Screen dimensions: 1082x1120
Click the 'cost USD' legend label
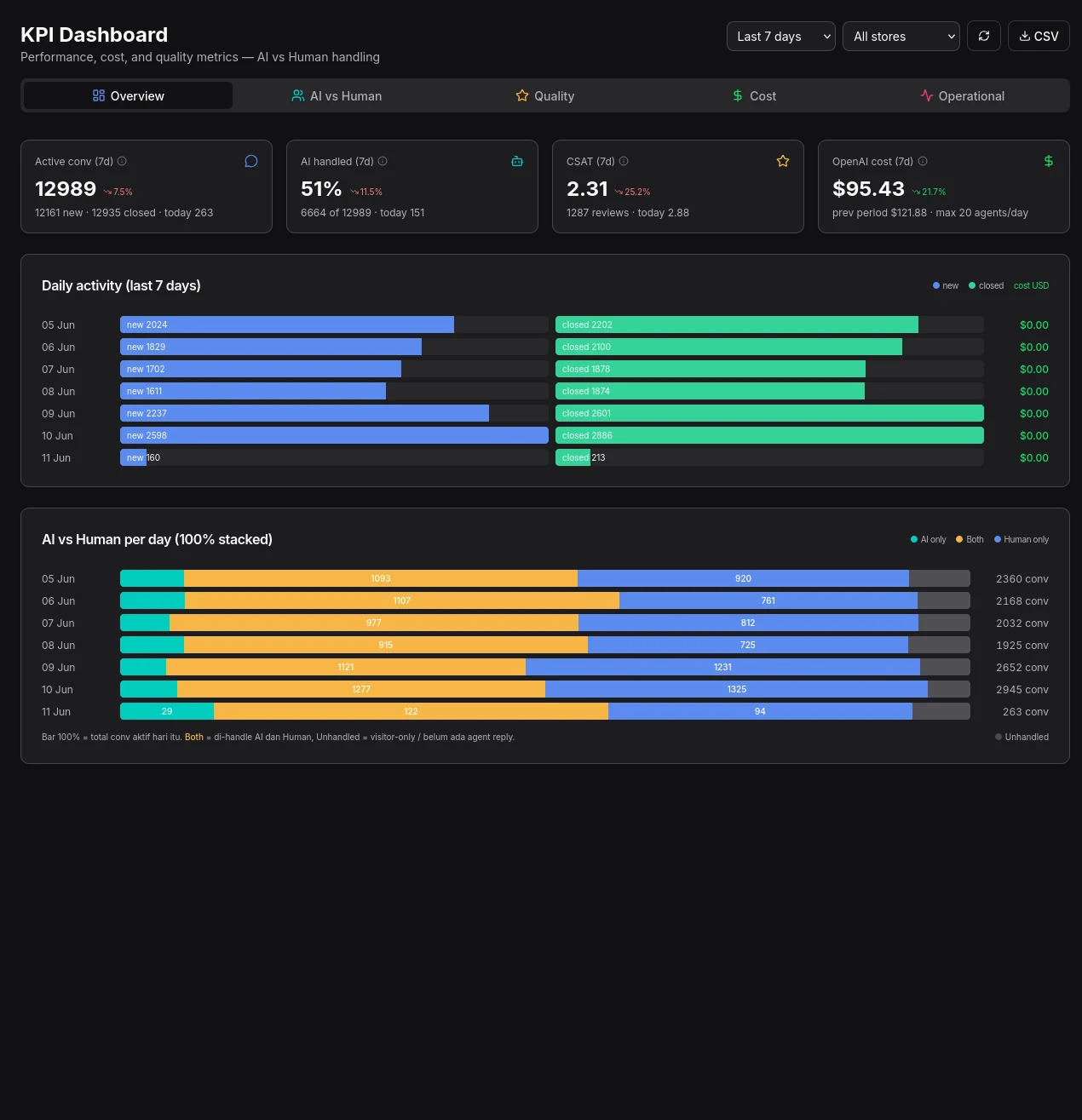tap(1031, 285)
